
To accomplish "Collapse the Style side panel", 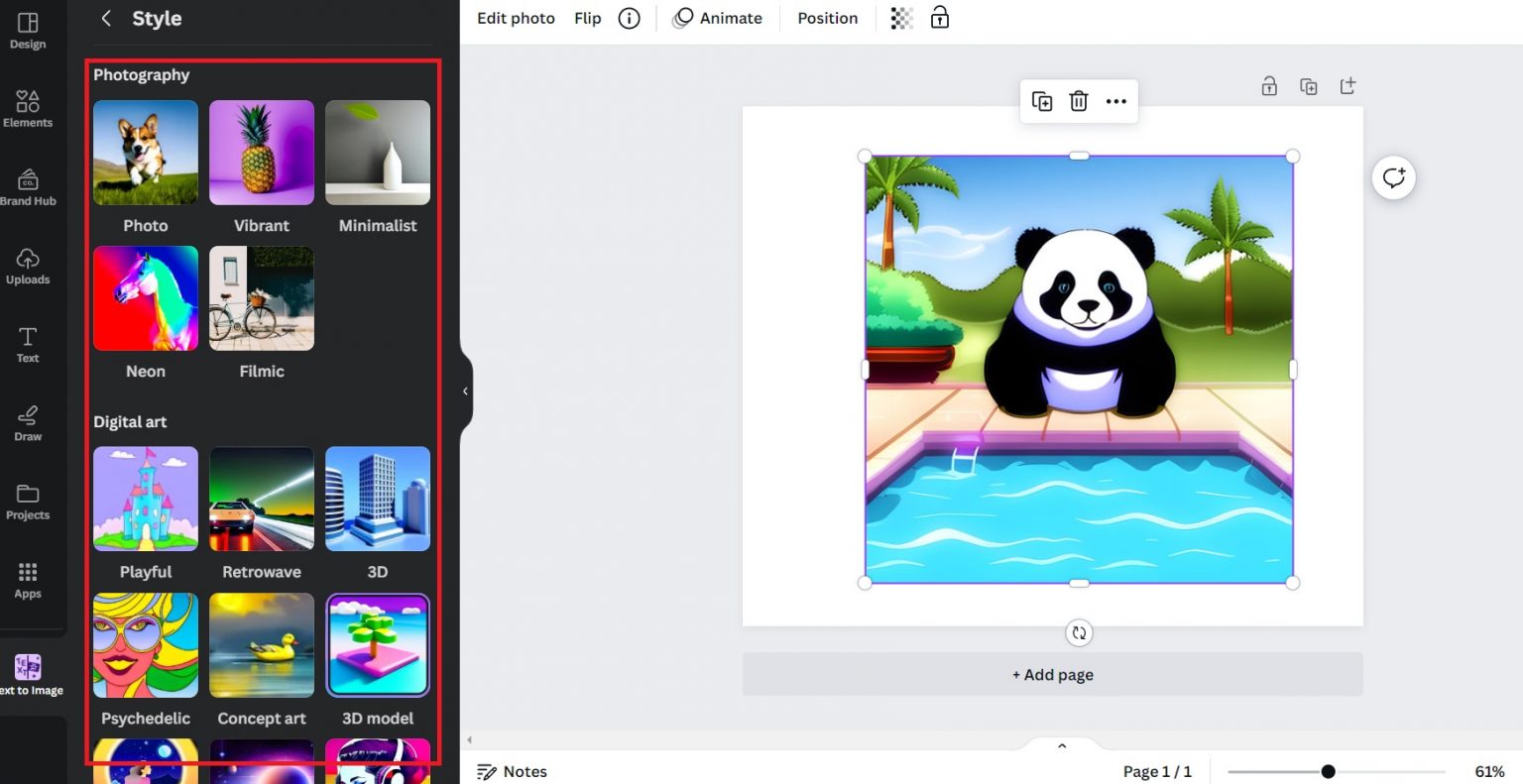I will 465,391.
